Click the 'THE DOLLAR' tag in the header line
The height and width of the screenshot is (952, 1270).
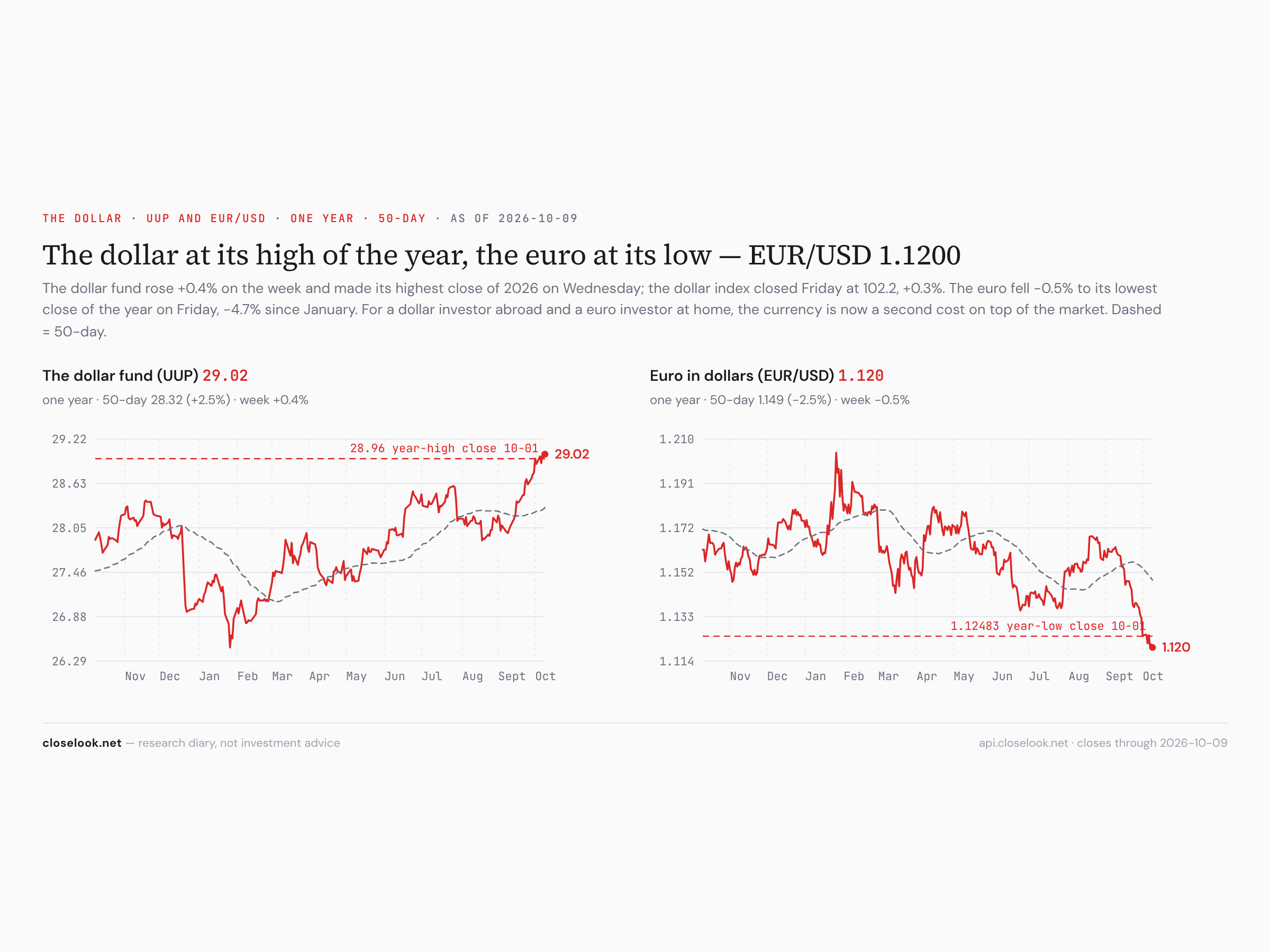tap(82, 218)
